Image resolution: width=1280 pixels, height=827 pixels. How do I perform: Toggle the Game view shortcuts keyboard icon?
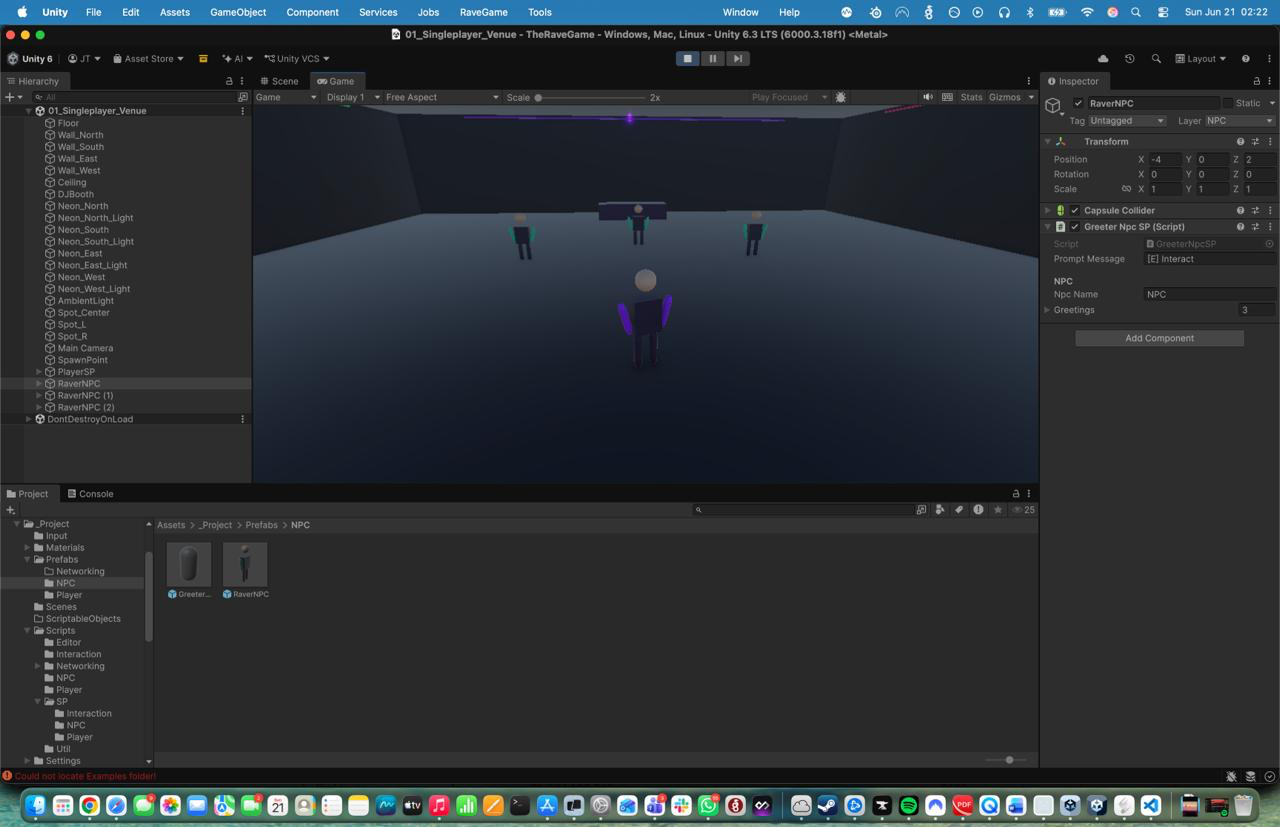(x=947, y=97)
